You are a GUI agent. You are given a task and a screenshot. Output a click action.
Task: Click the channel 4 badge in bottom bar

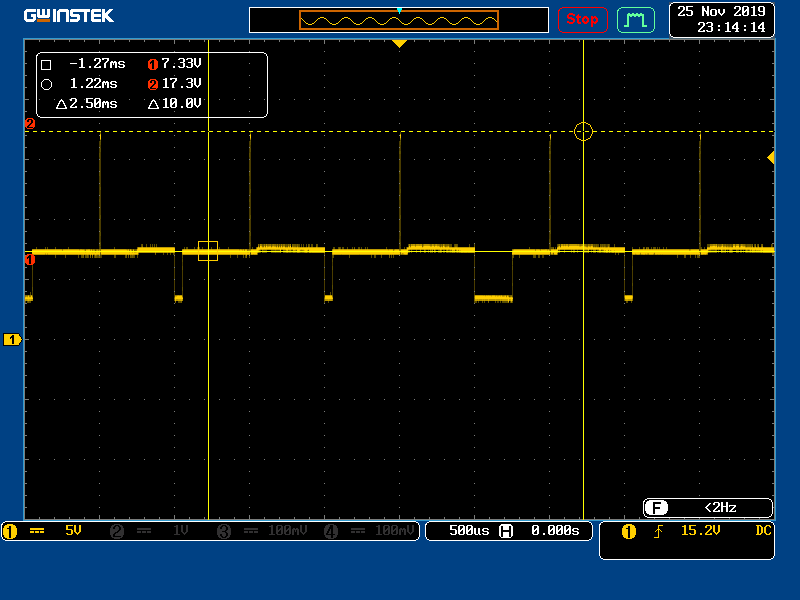click(331, 532)
